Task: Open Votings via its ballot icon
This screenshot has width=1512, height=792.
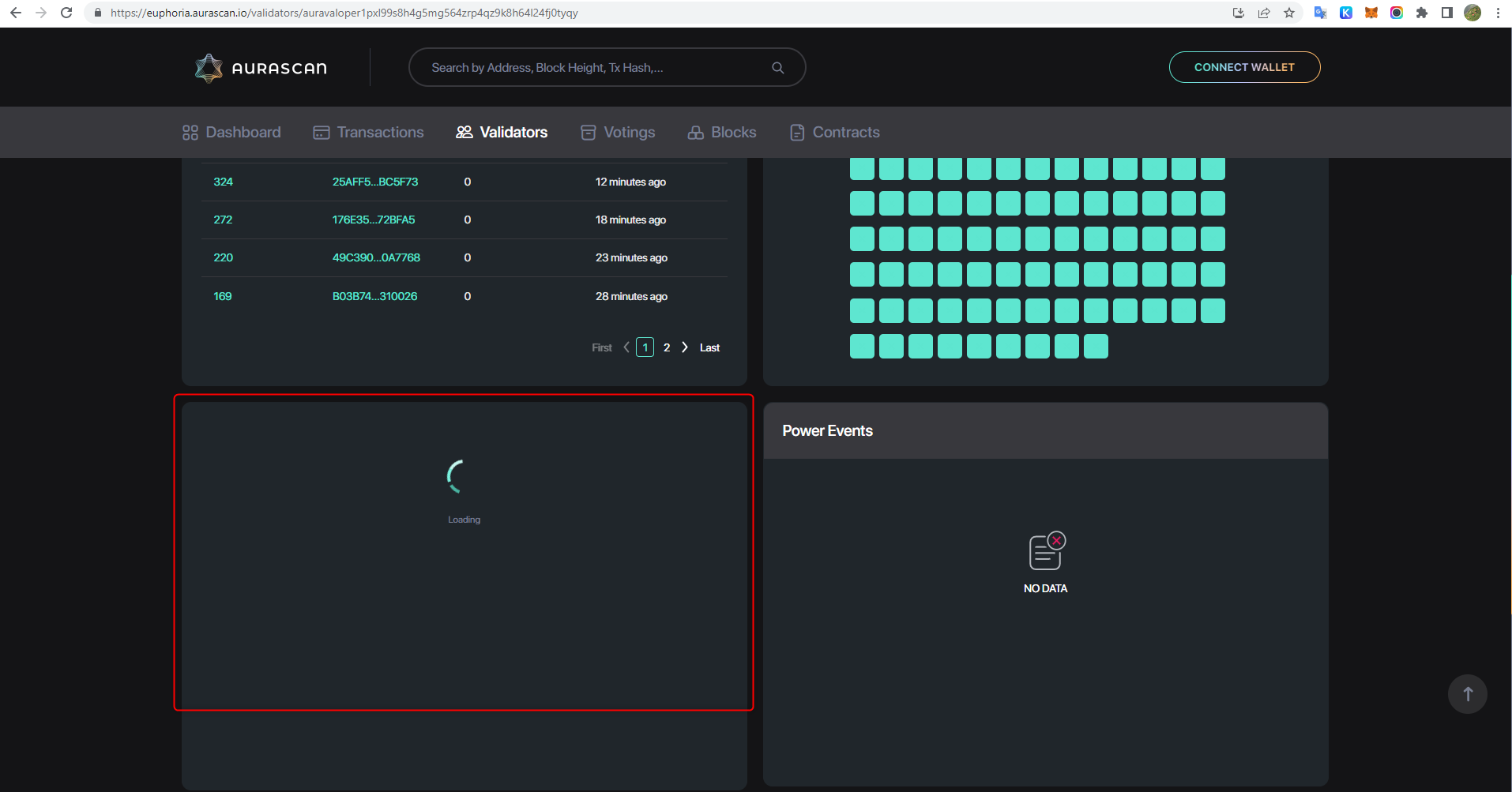Action: click(x=588, y=132)
